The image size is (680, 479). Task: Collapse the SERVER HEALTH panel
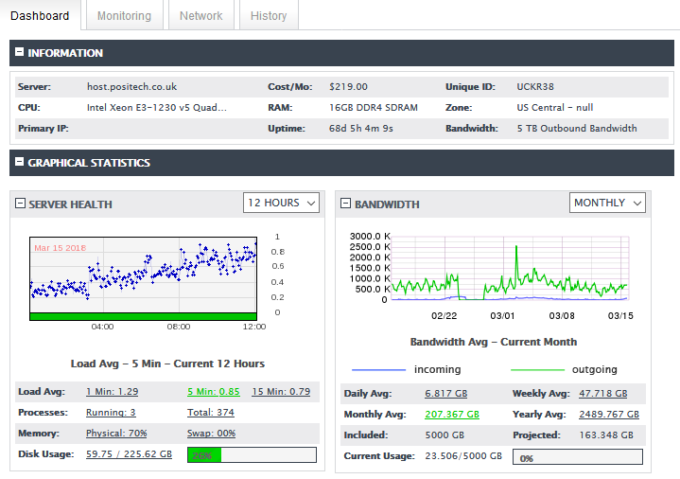20,203
